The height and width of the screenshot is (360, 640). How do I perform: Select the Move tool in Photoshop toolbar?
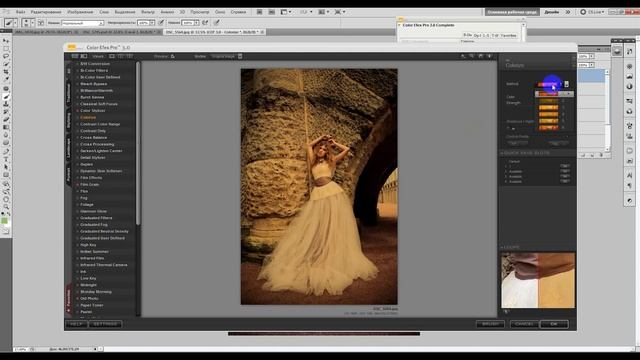(6, 41)
